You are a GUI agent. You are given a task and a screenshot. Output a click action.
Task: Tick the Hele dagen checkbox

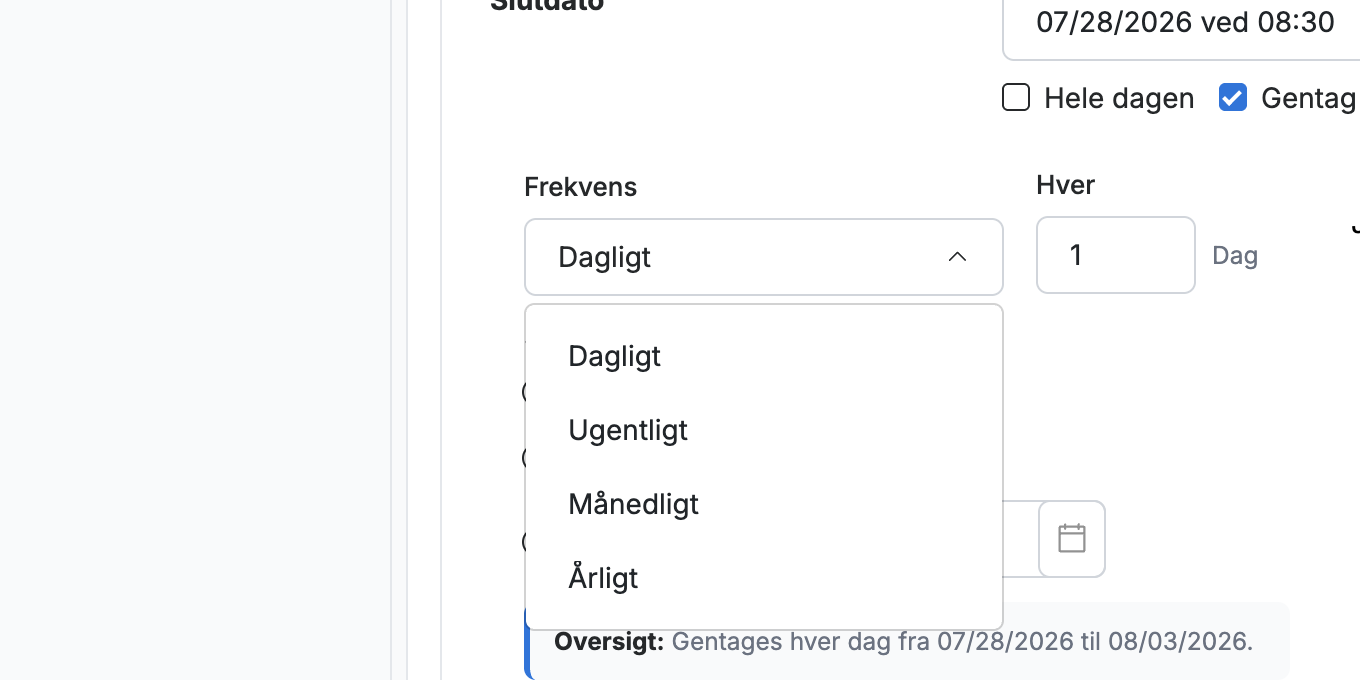[x=1016, y=98]
